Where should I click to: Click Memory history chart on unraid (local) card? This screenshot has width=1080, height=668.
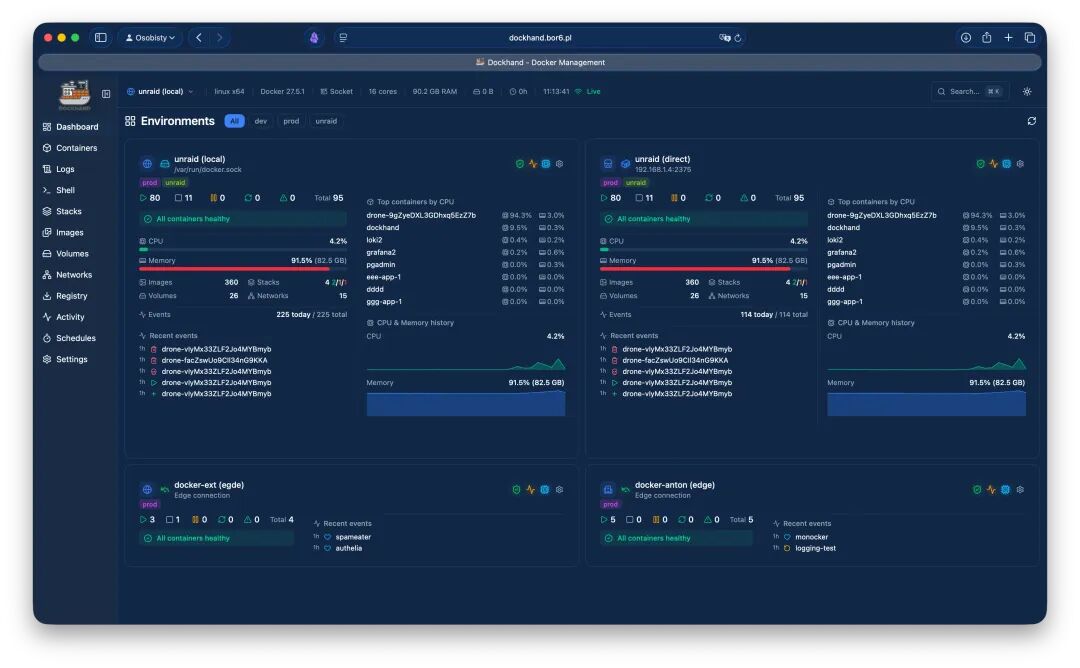pyautogui.click(x=466, y=404)
